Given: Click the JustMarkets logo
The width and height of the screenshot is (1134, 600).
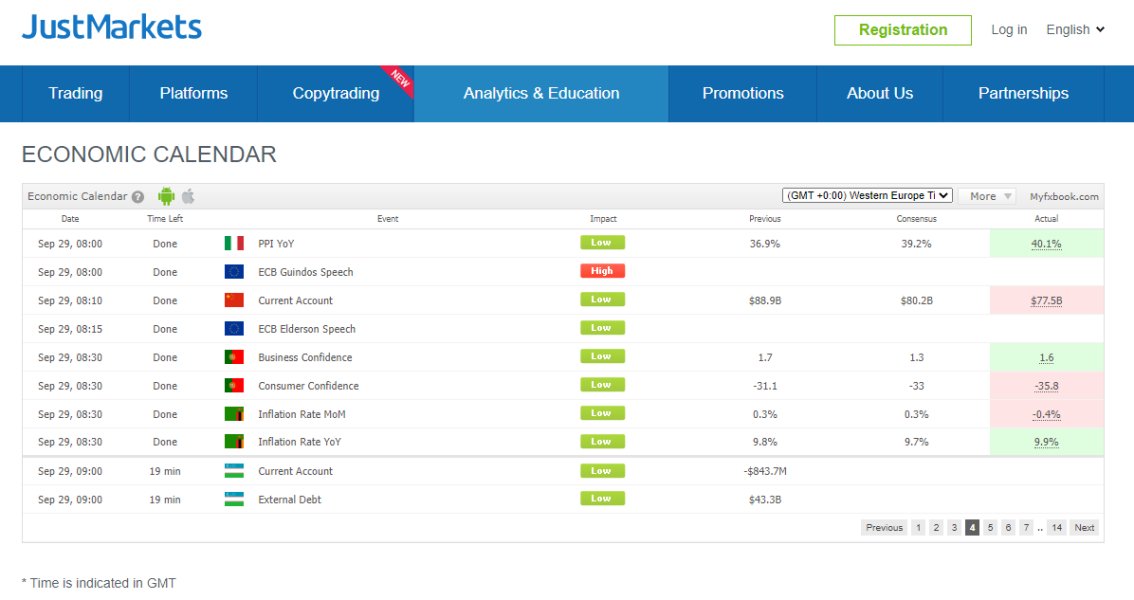Looking at the screenshot, I should coord(112,27).
